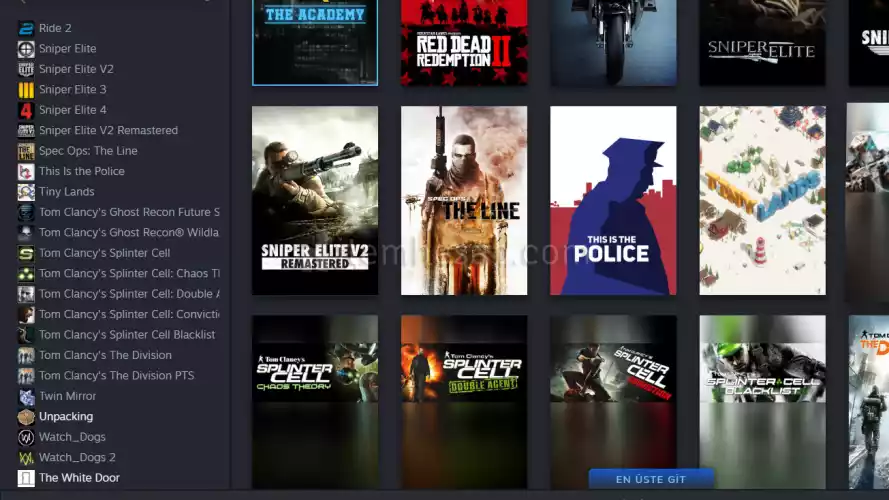Click the Tiny Lands icon in list

pos(26,192)
